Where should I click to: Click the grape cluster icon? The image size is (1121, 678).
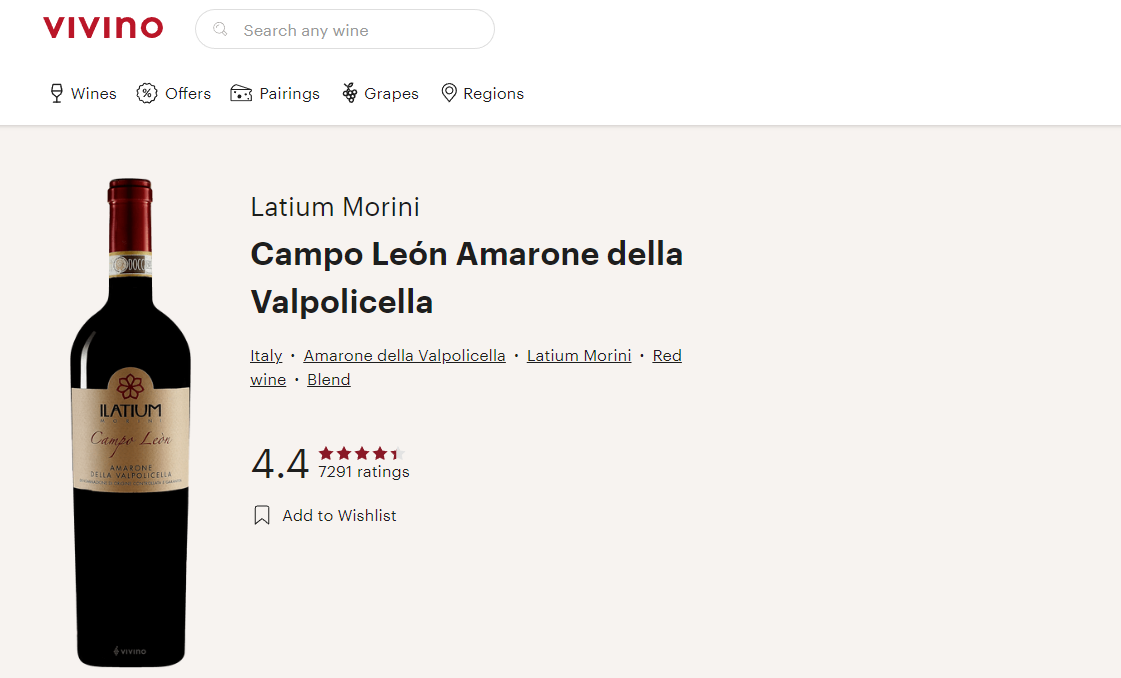(x=350, y=93)
